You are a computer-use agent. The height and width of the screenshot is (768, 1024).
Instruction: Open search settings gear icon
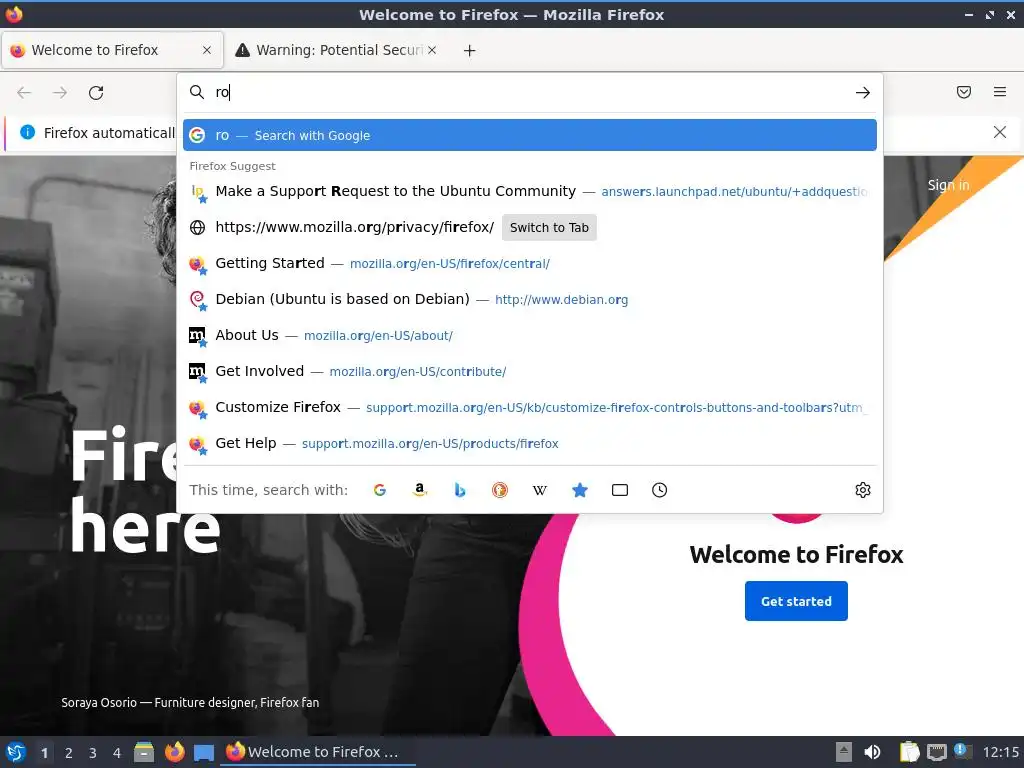tap(863, 490)
